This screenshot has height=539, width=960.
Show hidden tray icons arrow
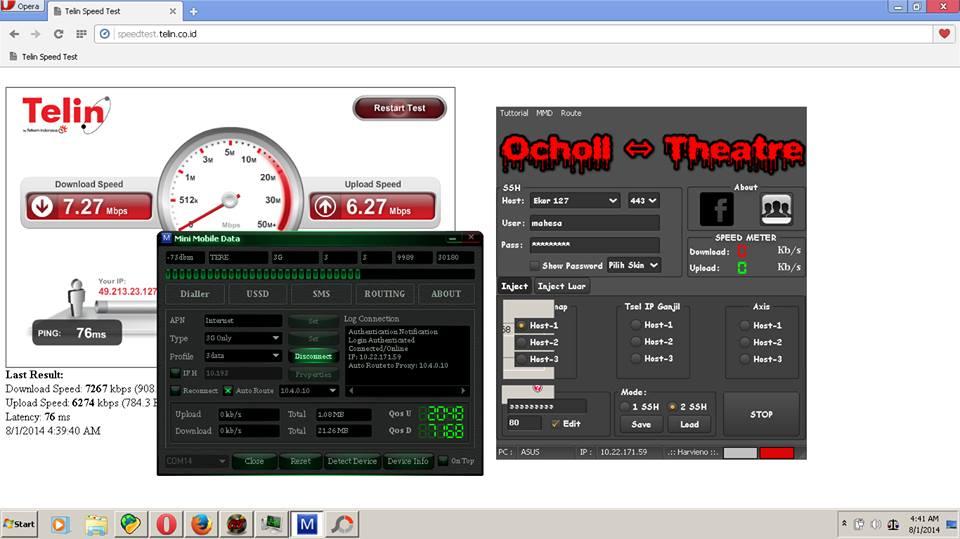click(x=844, y=524)
